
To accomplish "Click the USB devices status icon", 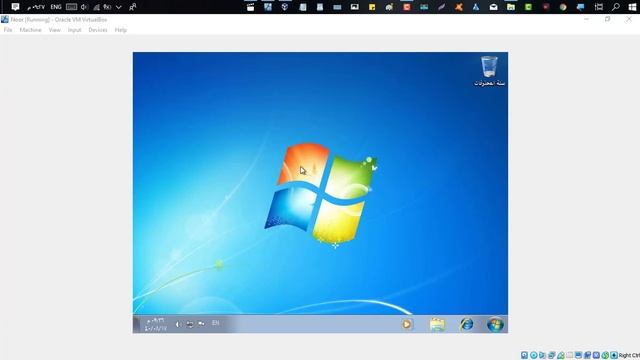I will pos(561,355).
